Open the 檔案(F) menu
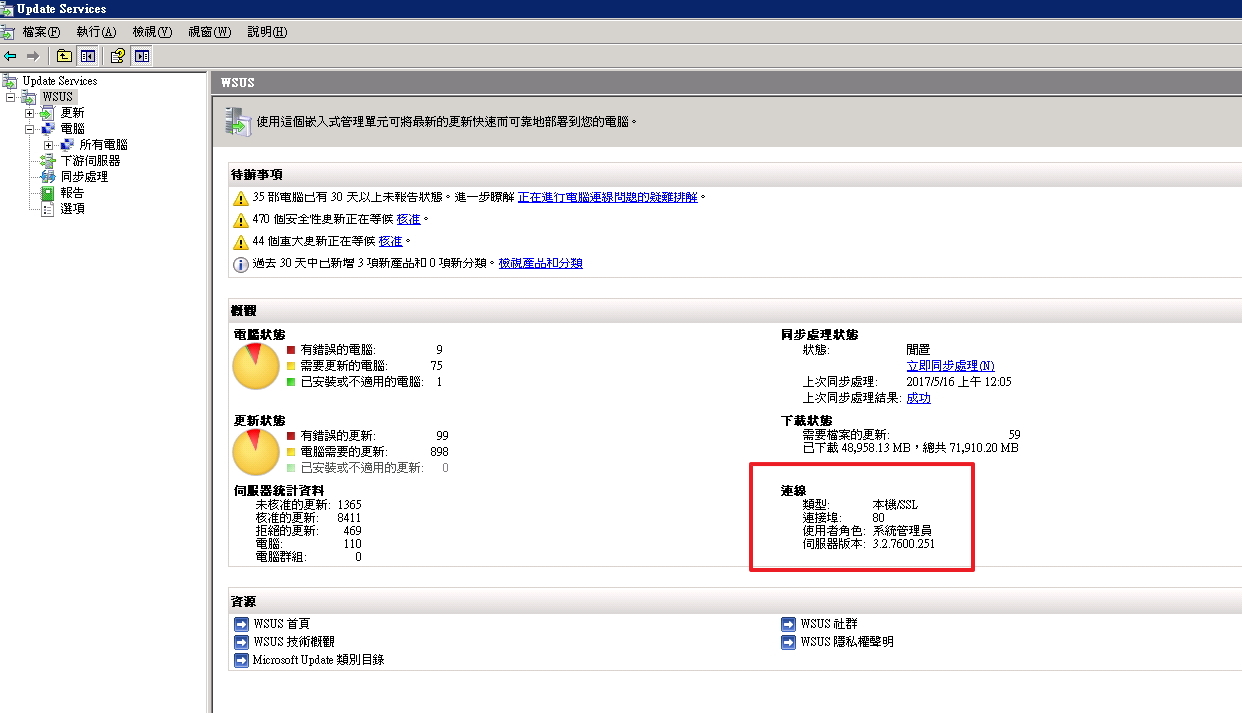The image size is (1242, 713). click(x=41, y=32)
